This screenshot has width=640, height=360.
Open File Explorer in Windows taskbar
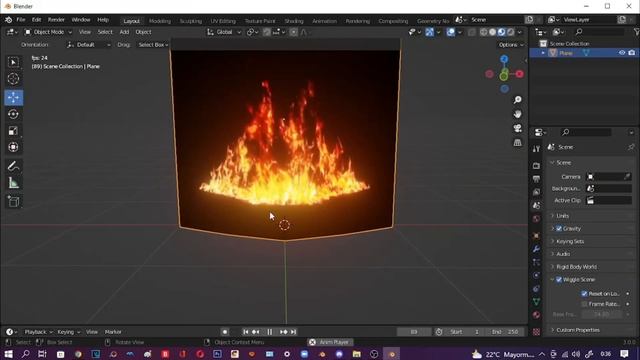pyautogui.click(x=357, y=354)
